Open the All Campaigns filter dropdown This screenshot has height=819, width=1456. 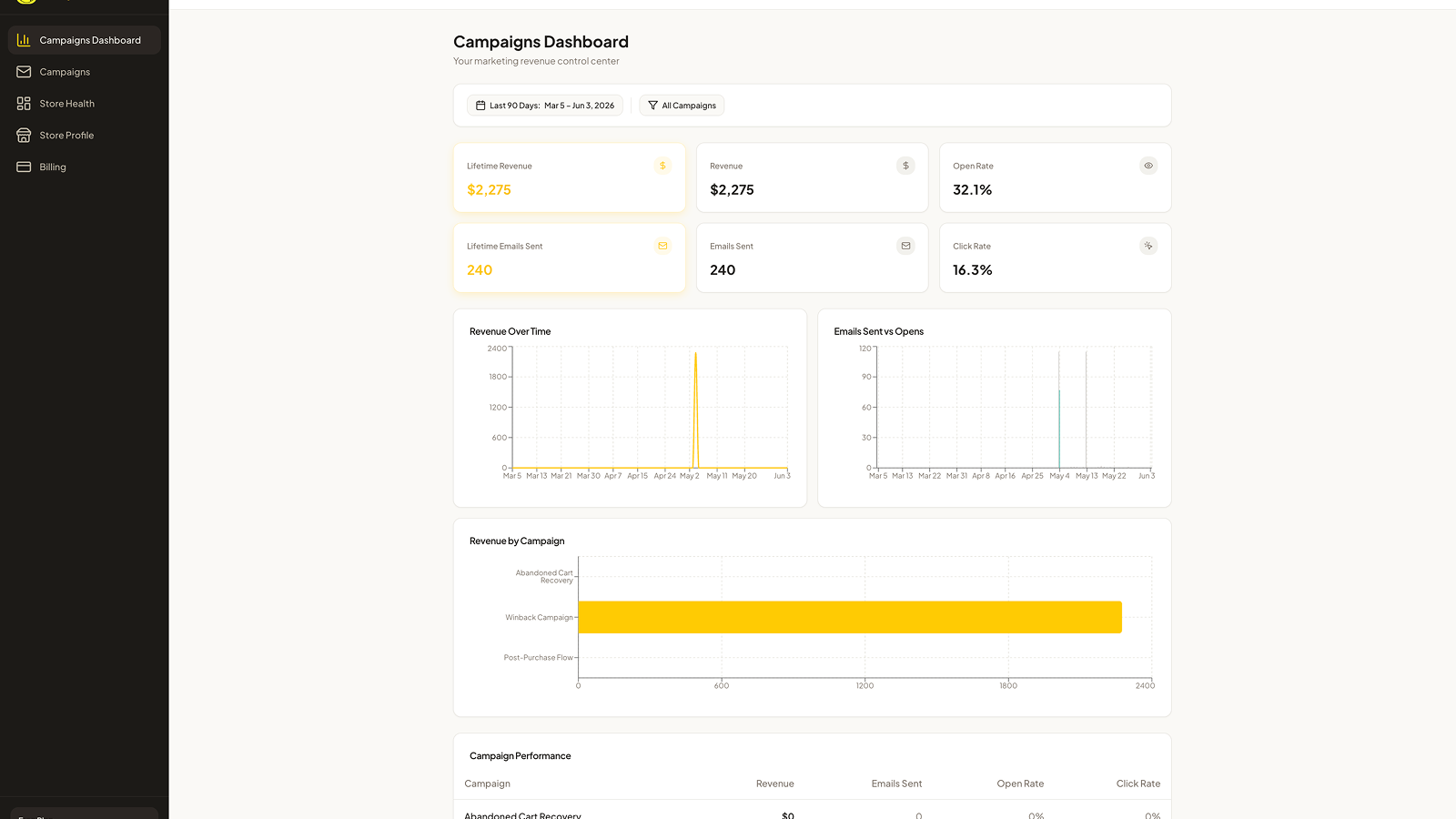pos(682,106)
